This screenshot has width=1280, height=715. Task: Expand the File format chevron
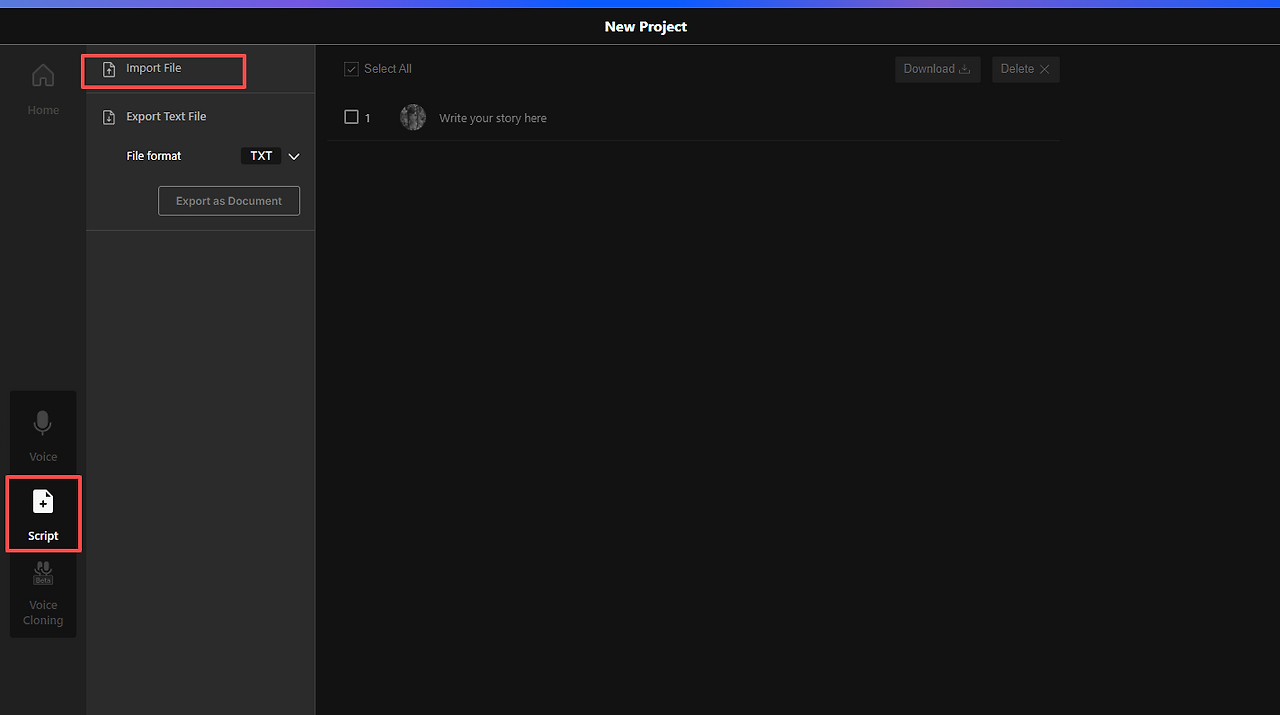294,157
